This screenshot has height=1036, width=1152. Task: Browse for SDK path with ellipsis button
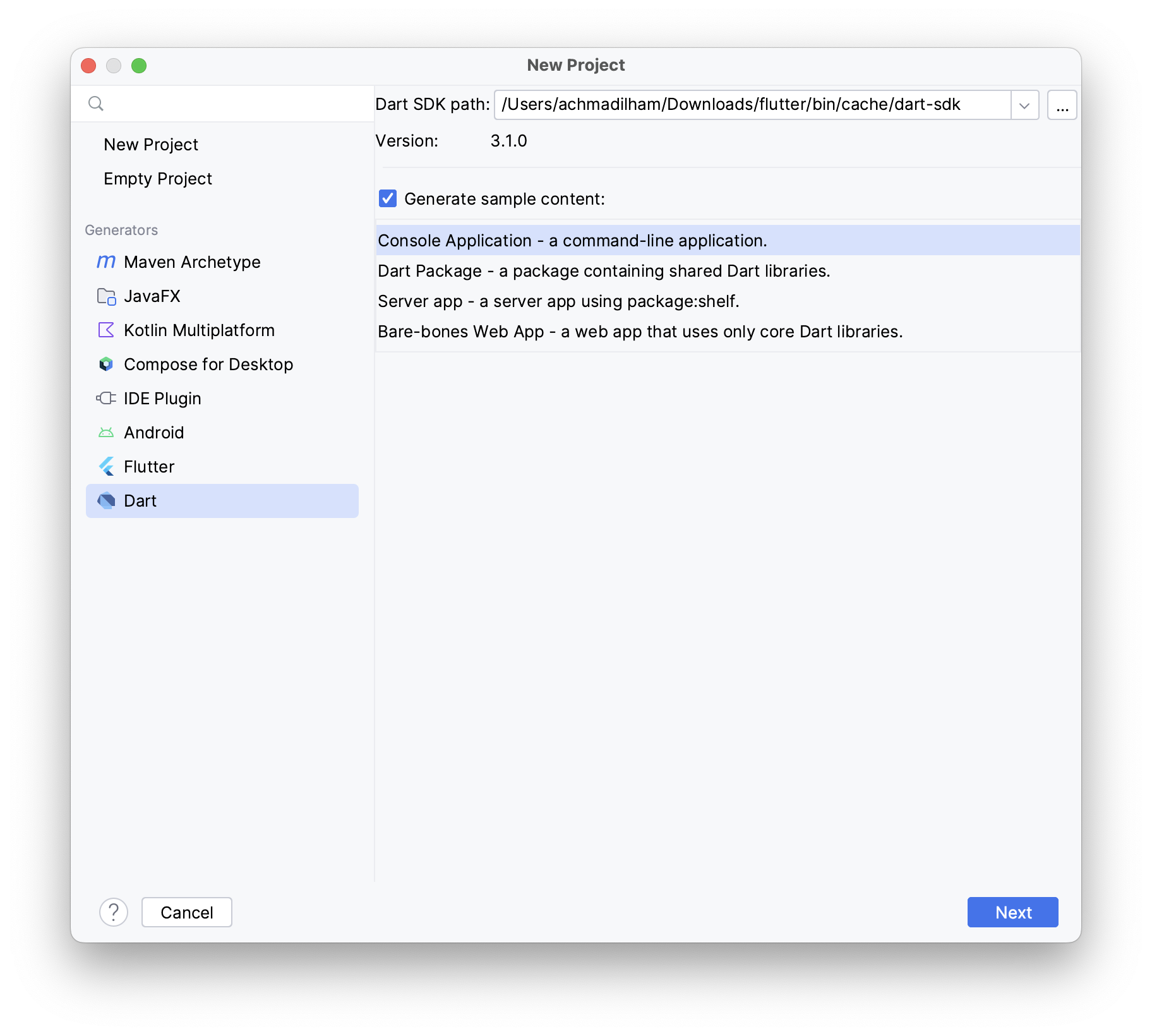pos(1062,105)
